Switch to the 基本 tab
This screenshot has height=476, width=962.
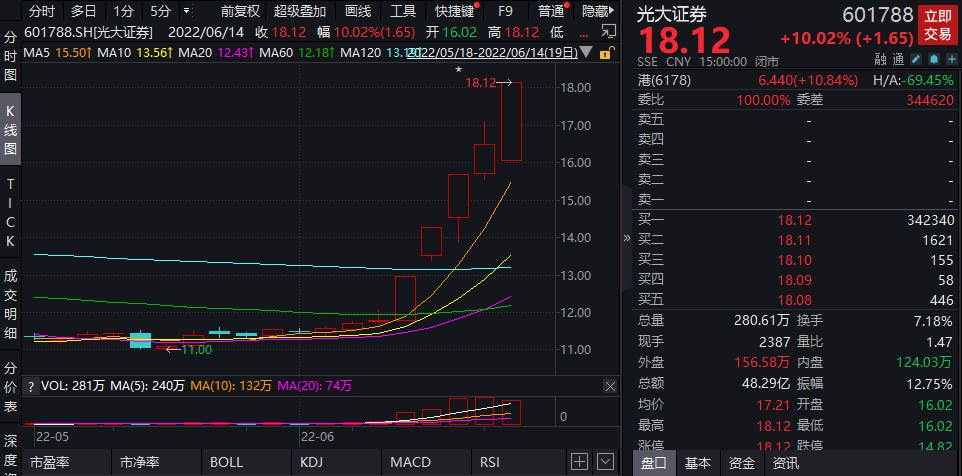click(x=698, y=463)
